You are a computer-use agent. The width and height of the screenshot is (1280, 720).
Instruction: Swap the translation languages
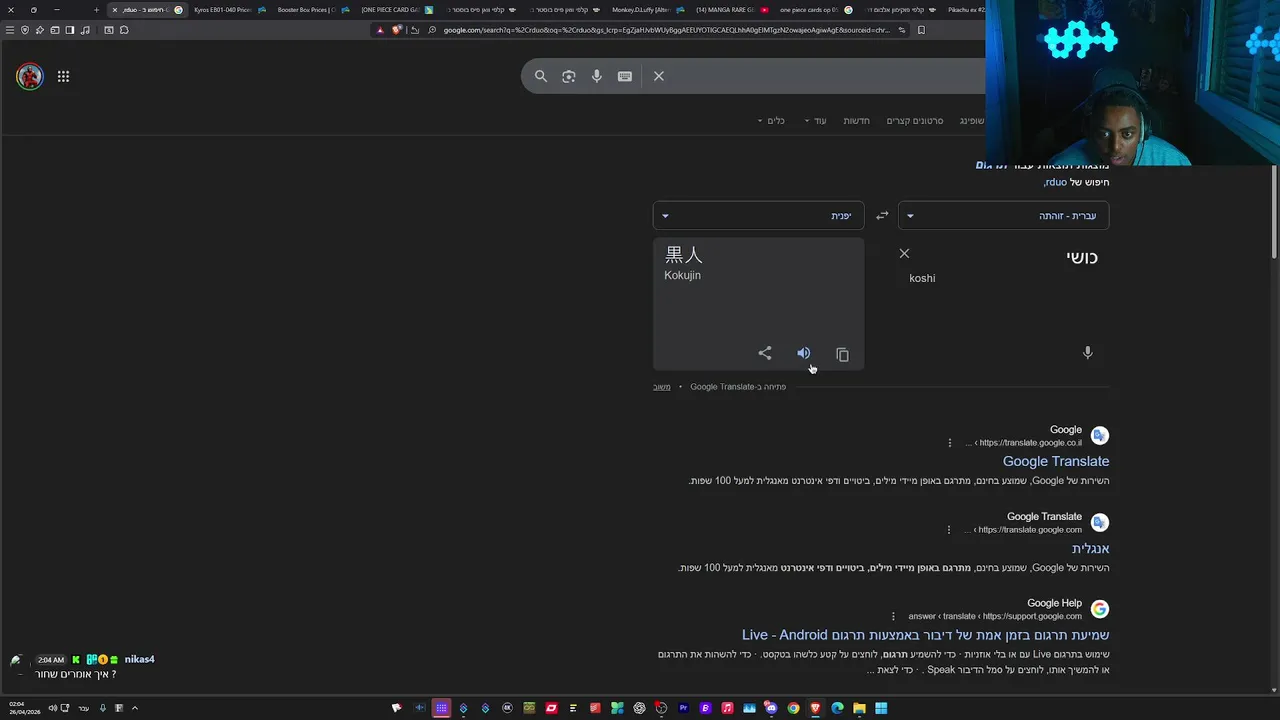click(882, 215)
